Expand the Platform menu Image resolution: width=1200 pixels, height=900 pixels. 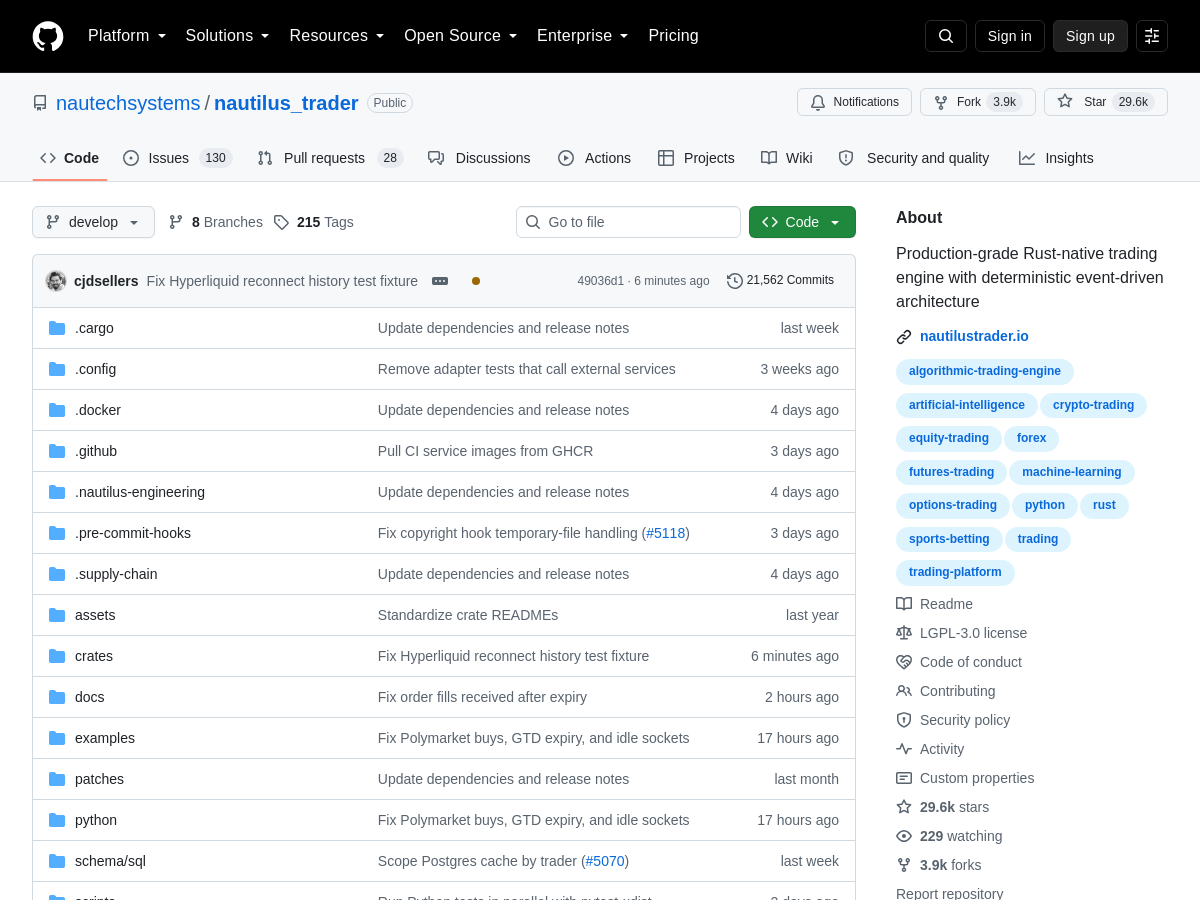[127, 36]
